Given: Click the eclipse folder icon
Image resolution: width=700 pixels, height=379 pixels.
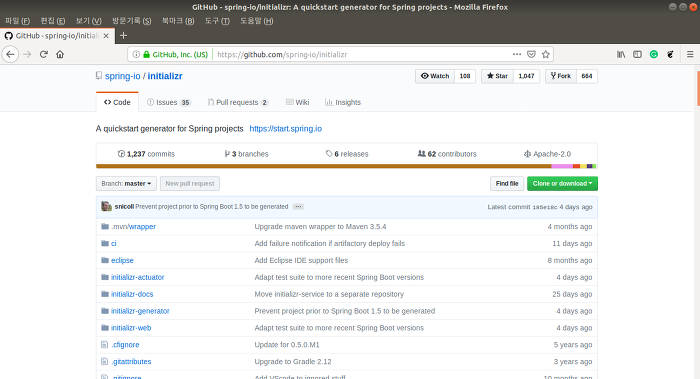Looking at the screenshot, I should click(x=105, y=260).
